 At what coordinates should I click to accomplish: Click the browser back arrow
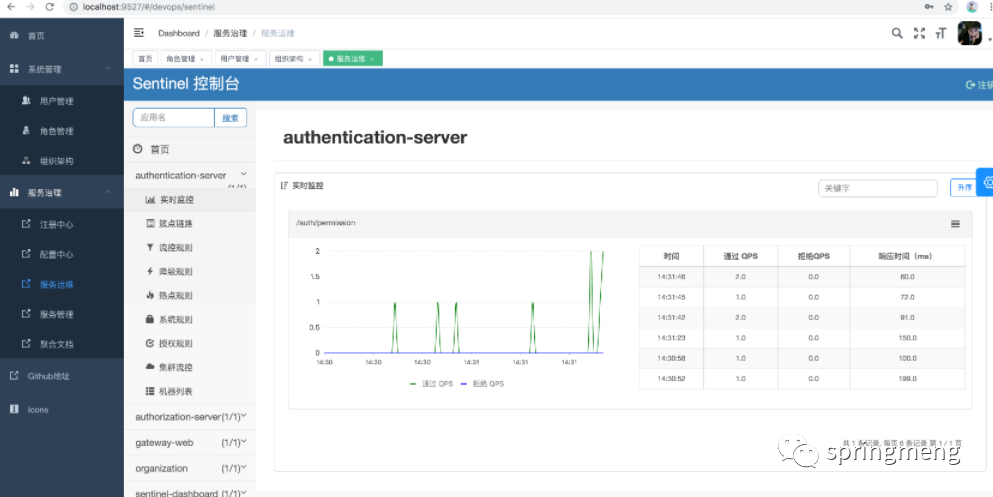coord(11,7)
